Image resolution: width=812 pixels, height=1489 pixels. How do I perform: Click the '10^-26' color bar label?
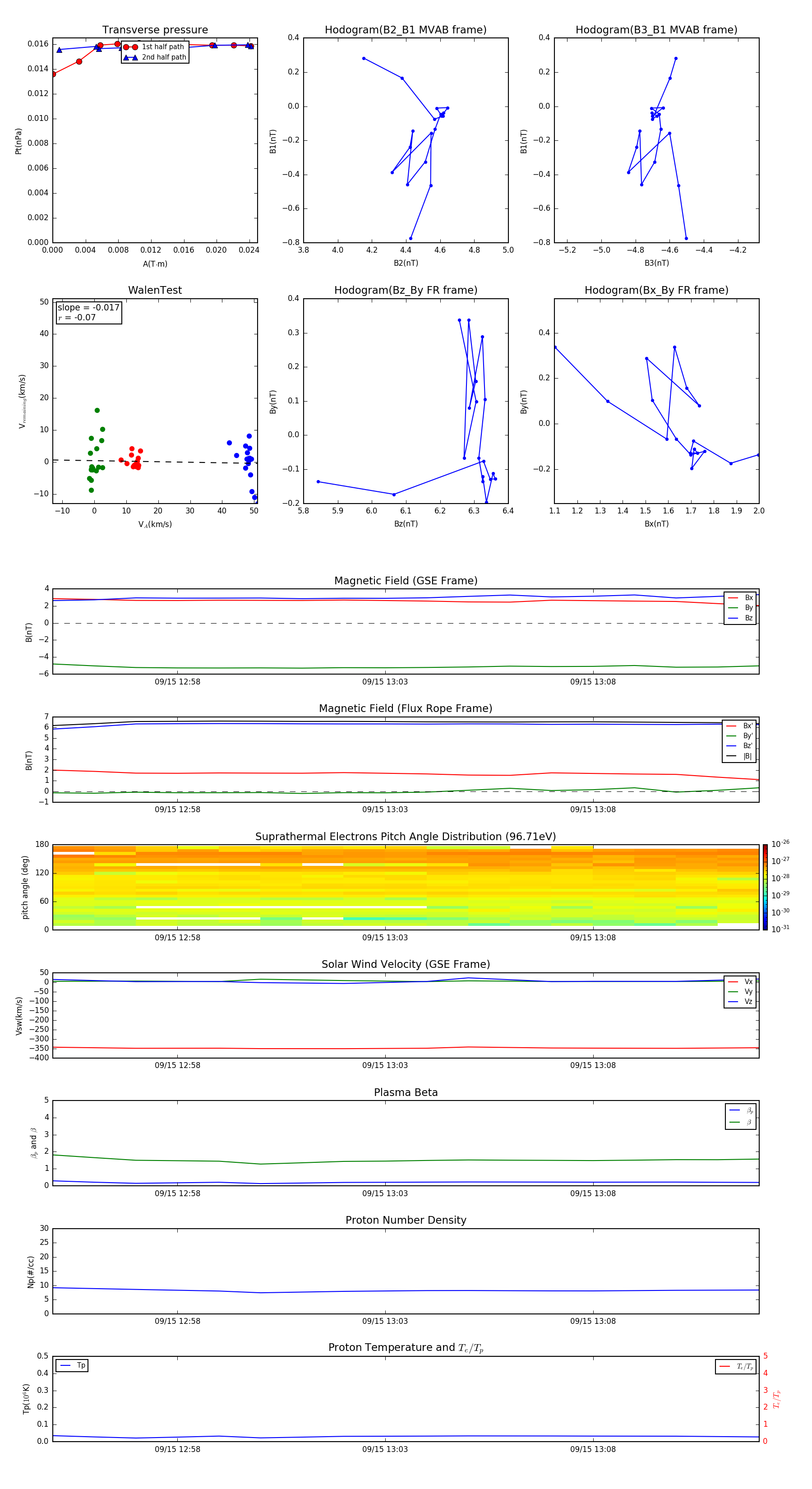tap(780, 844)
